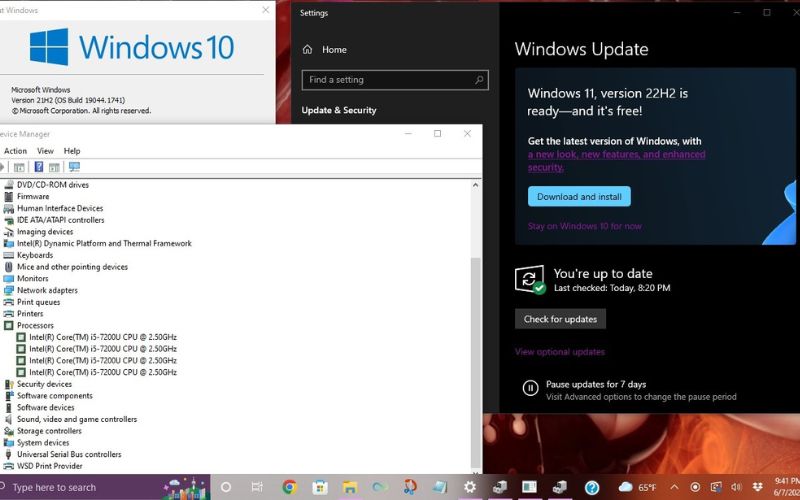Viewport: 800px width, 500px height.
Task: Select the Sound, video and game controllers icon
Action: [8, 419]
